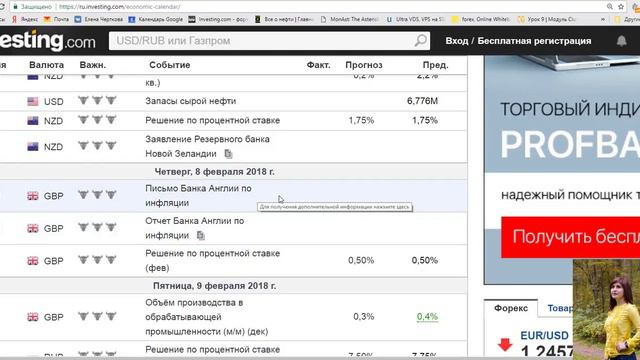
Task: Bookmark this page with the star icon
Action: [x=621, y=7]
